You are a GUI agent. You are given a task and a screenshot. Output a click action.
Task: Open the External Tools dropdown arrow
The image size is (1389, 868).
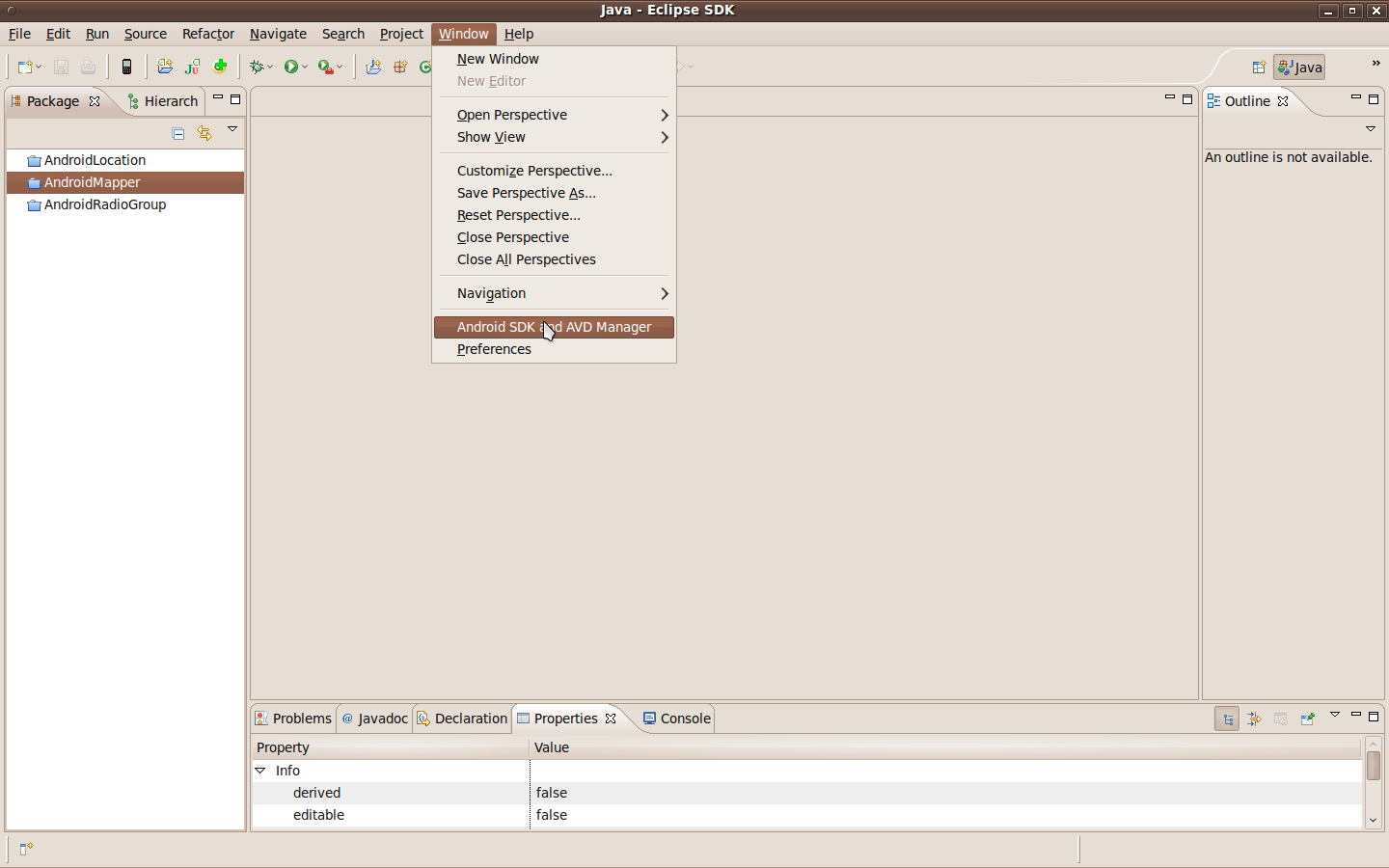click(340, 68)
